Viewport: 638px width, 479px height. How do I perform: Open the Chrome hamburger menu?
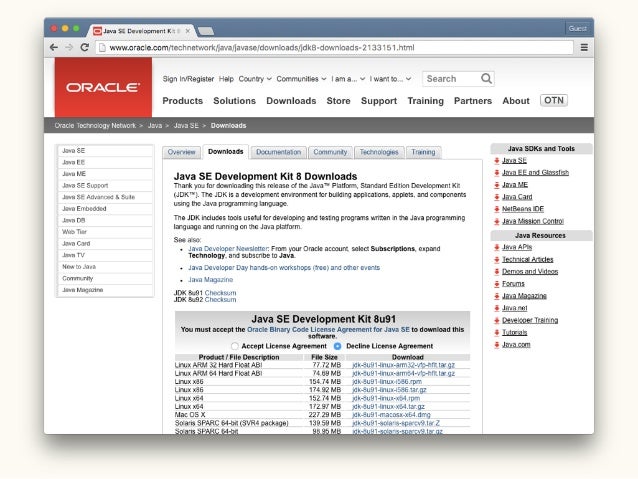point(584,48)
